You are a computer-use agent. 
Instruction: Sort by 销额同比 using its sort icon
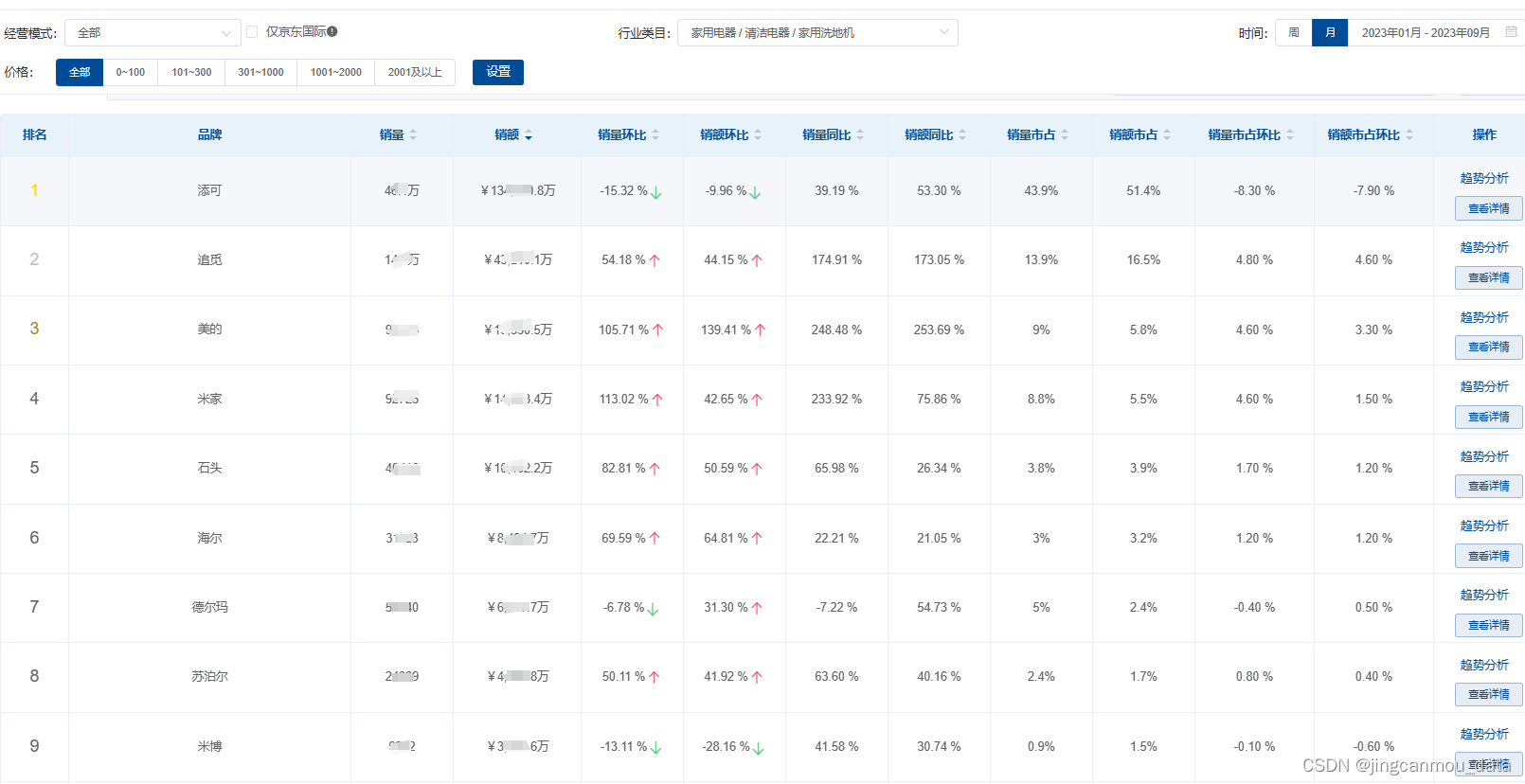point(962,135)
